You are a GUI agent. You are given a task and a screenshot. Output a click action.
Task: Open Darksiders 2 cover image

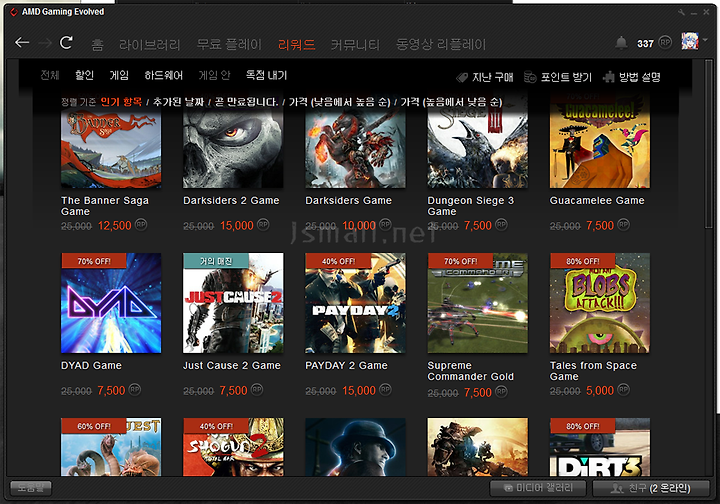(x=233, y=150)
